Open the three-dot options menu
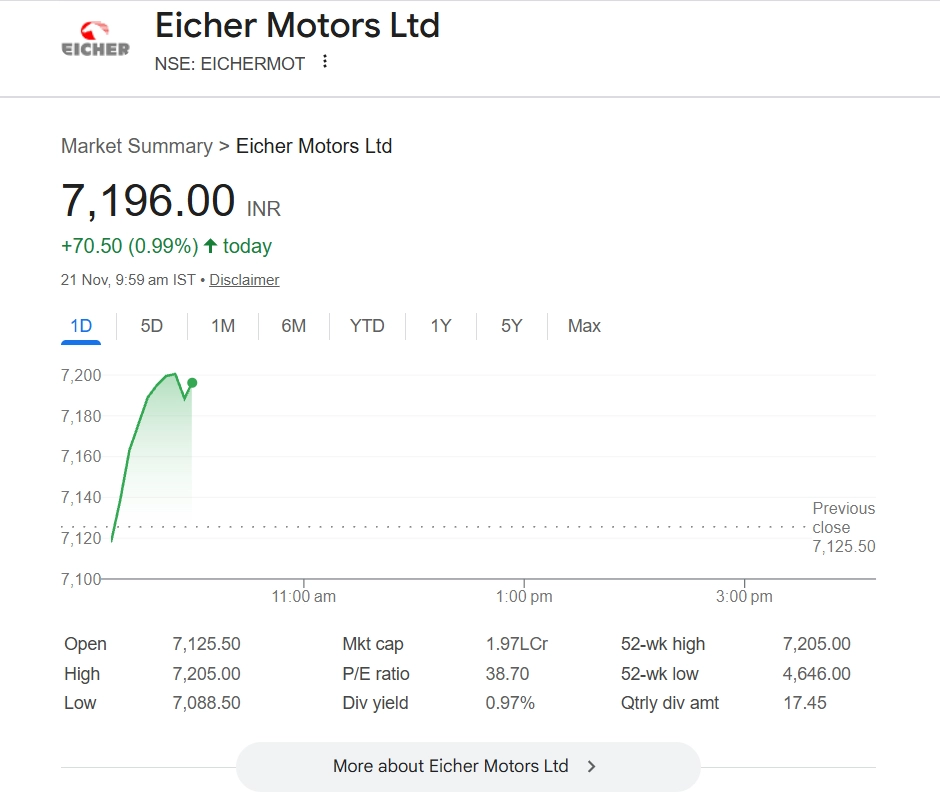The width and height of the screenshot is (940, 798). (x=324, y=62)
